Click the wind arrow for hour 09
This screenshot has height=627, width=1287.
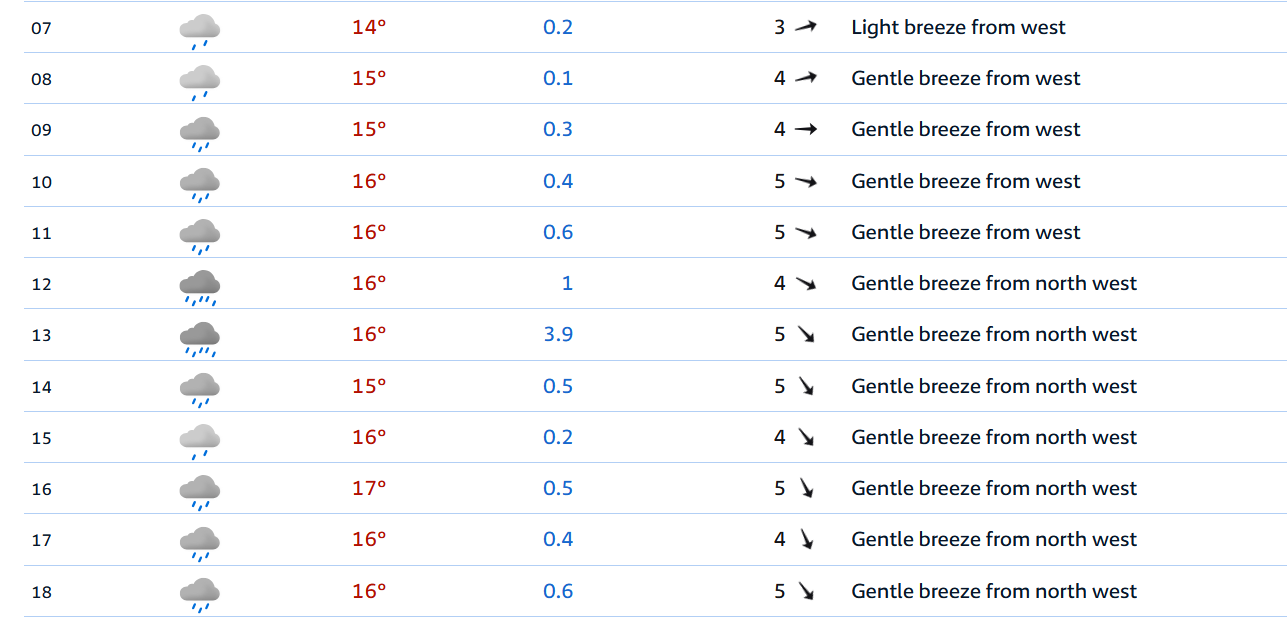point(806,130)
